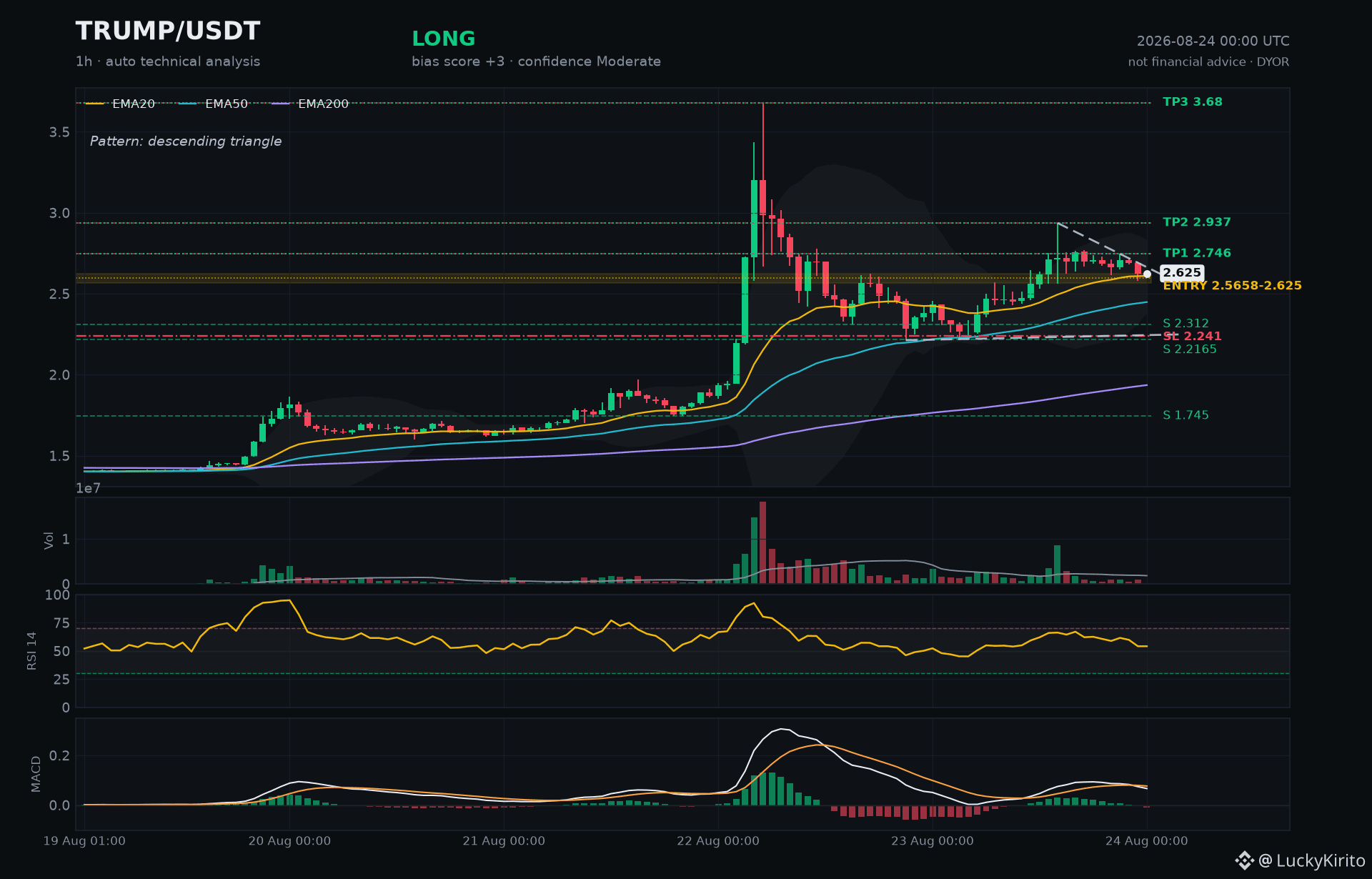Click the 1.5 price axis tick
Screen dimensions: 1372x879
coord(59,456)
